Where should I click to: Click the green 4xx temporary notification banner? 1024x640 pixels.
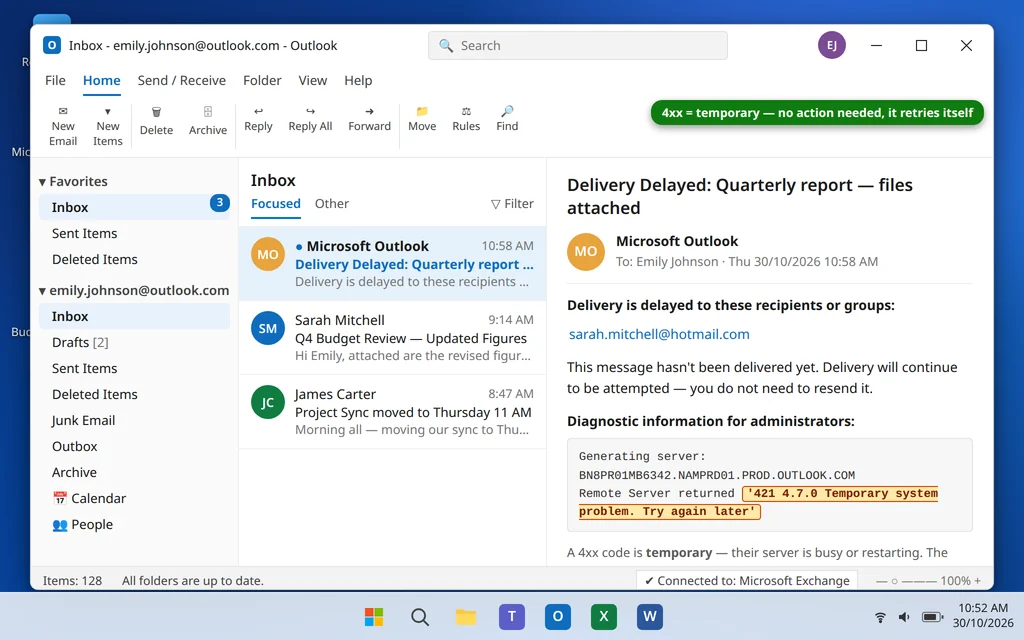[x=817, y=113]
